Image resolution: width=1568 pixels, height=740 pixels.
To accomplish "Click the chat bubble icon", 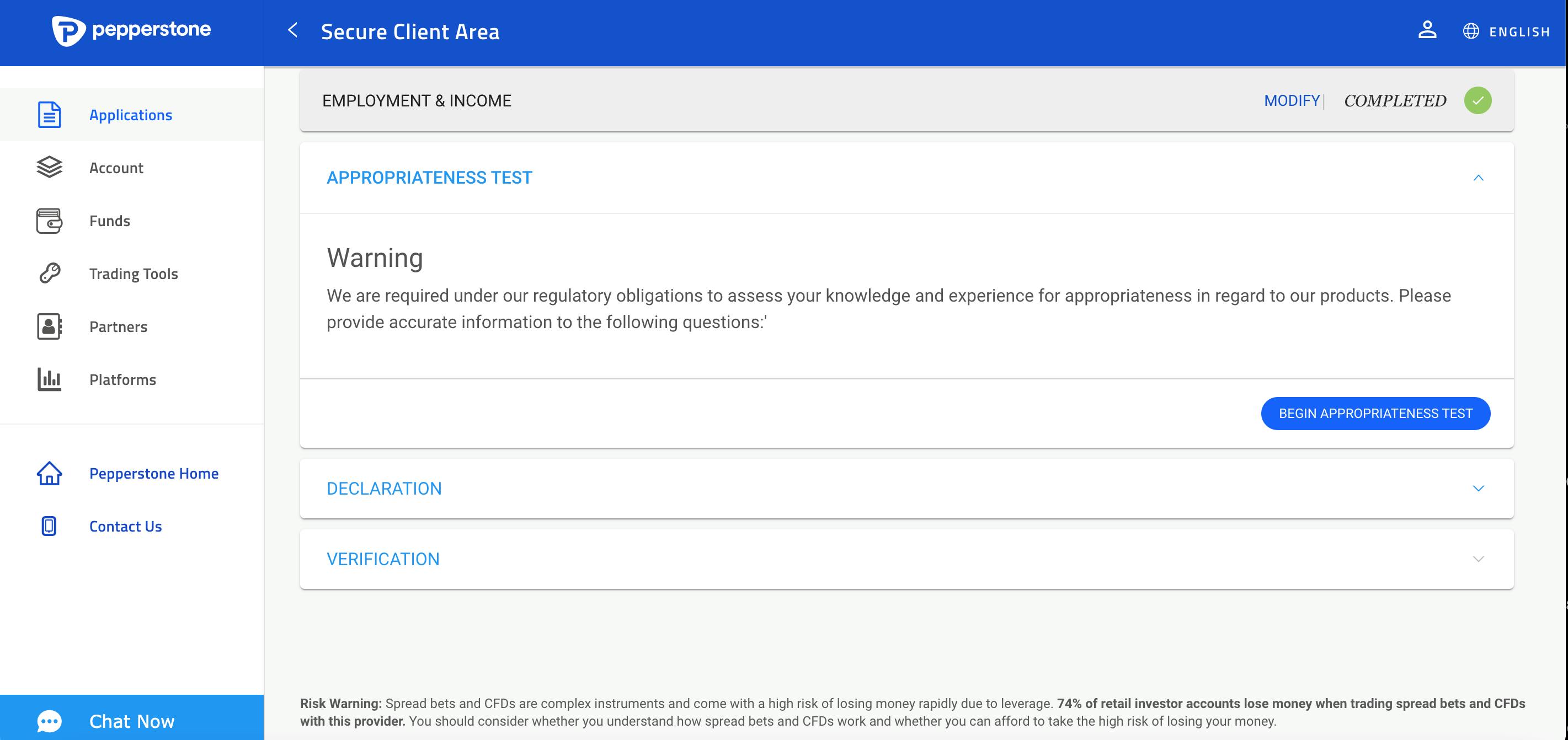I will pos(49,721).
